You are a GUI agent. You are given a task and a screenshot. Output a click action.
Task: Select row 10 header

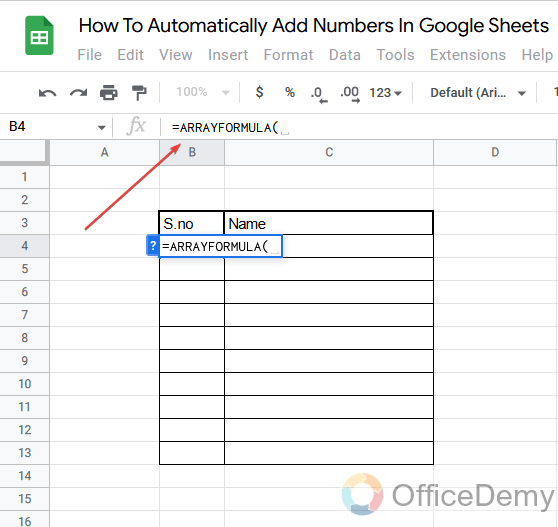tap(24, 384)
